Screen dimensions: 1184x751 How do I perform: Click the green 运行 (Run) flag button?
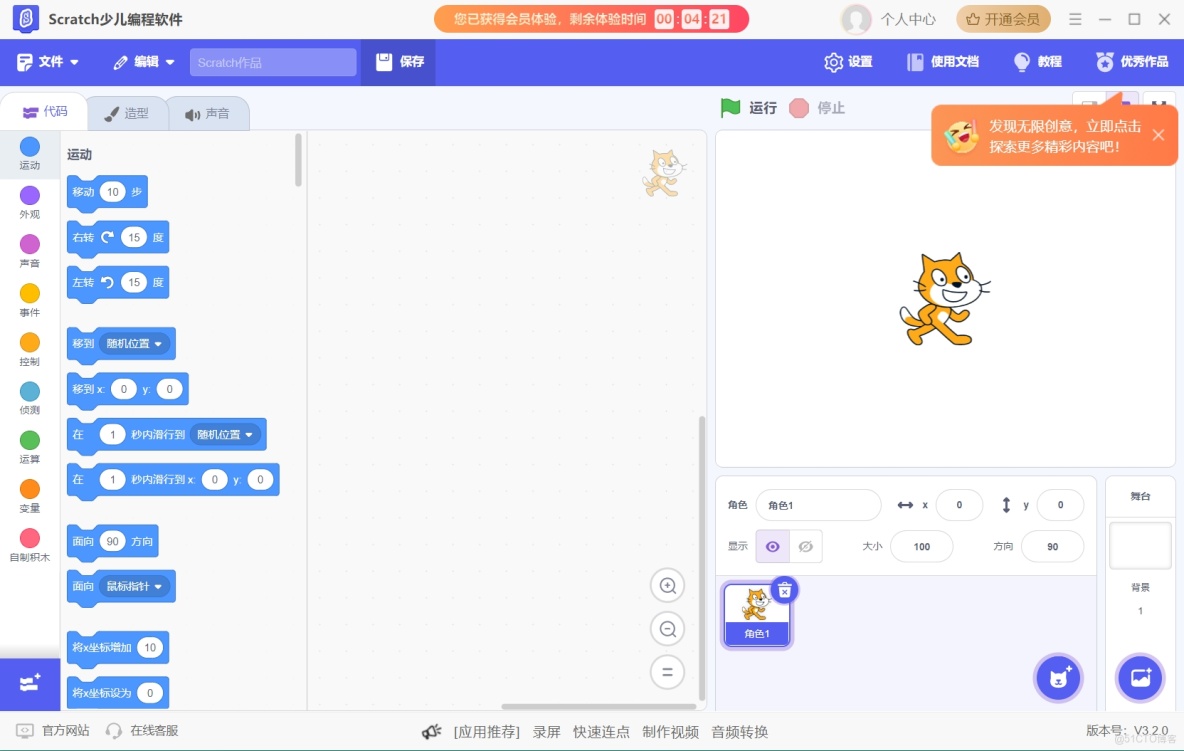point(746,108)
